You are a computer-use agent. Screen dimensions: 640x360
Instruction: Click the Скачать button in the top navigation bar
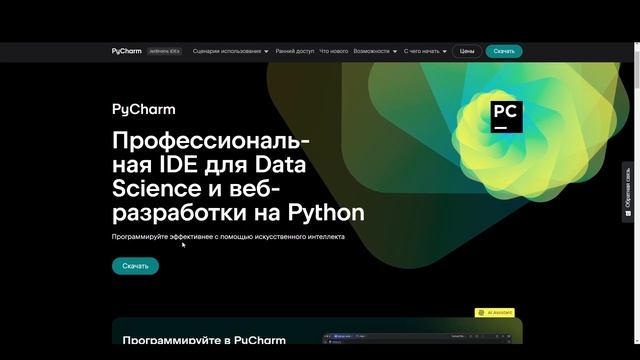pos(504,51)
